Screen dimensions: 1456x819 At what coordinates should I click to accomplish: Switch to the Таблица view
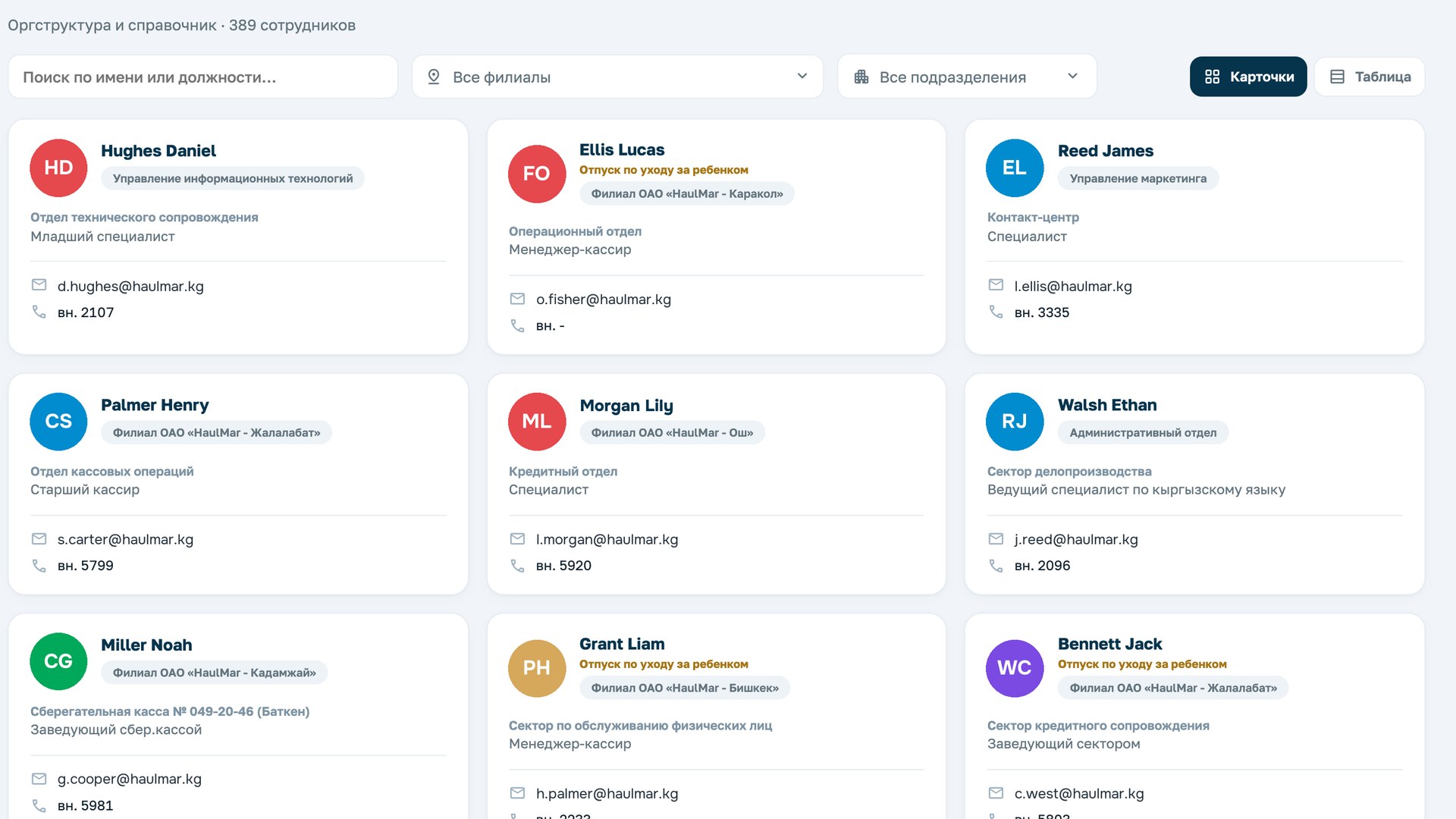click(1370, 77)
